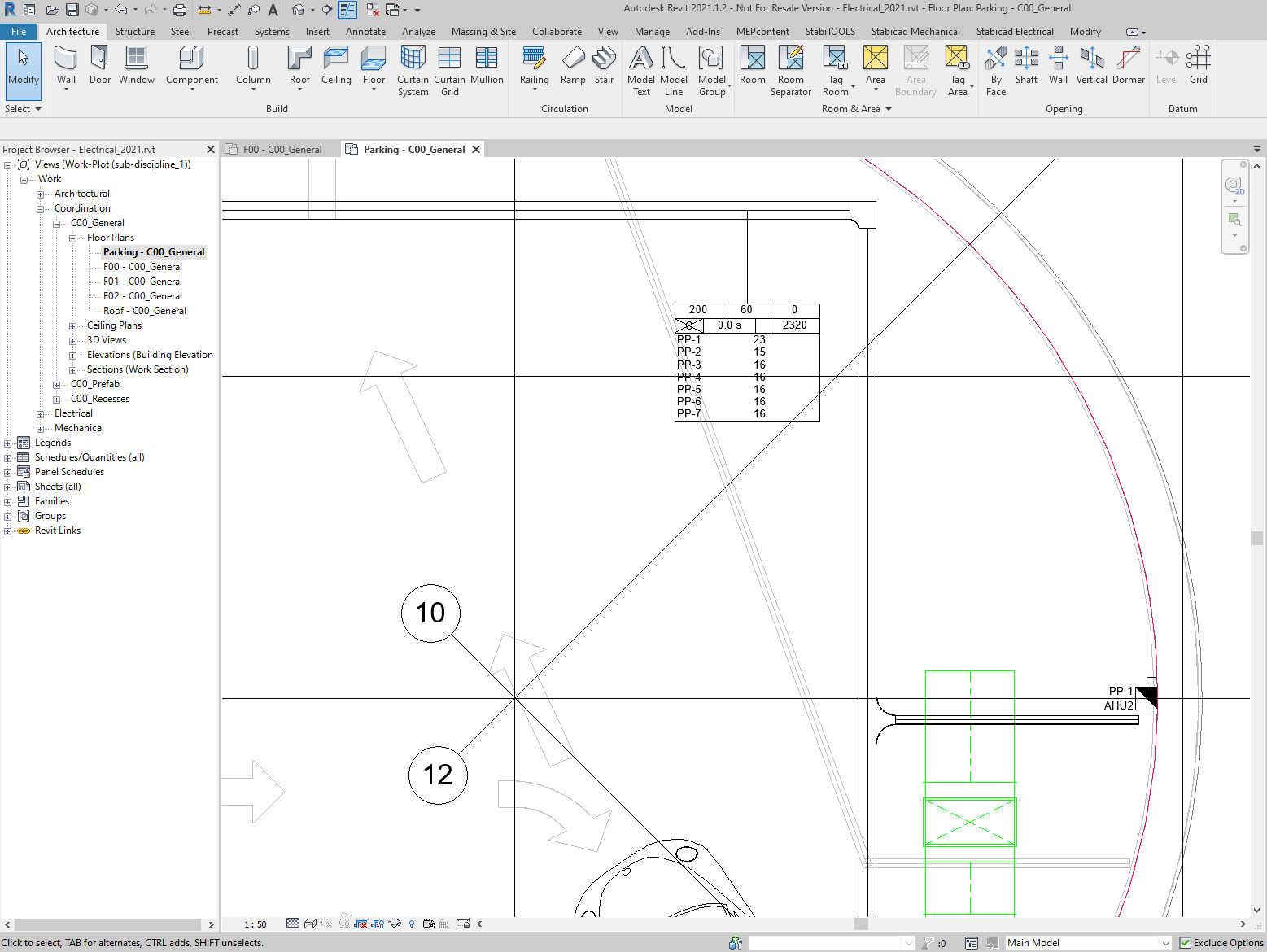Open the Door placement tool

tap(99, 65)
